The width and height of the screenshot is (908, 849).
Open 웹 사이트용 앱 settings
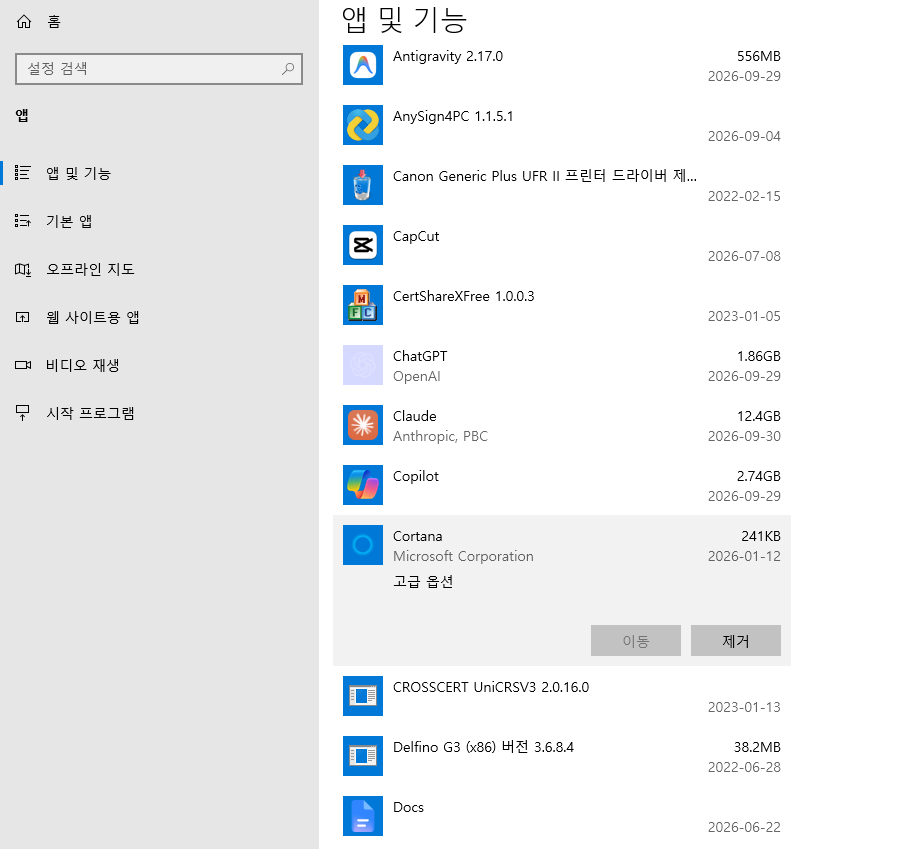(x=93, y=317)
